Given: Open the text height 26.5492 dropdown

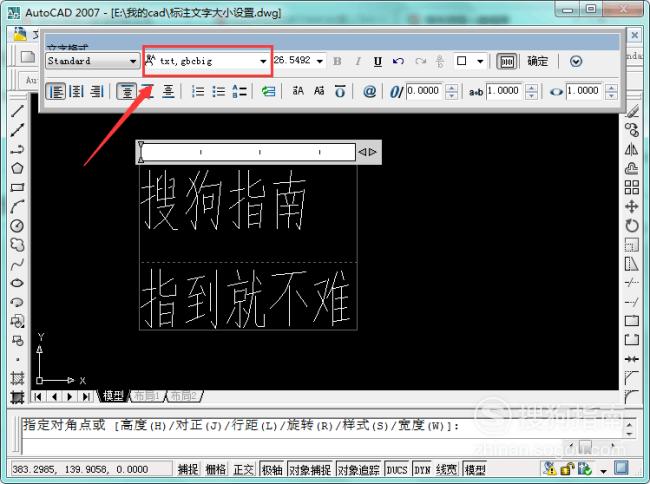Looking at the screenshot, I should (x=320, y=61).
